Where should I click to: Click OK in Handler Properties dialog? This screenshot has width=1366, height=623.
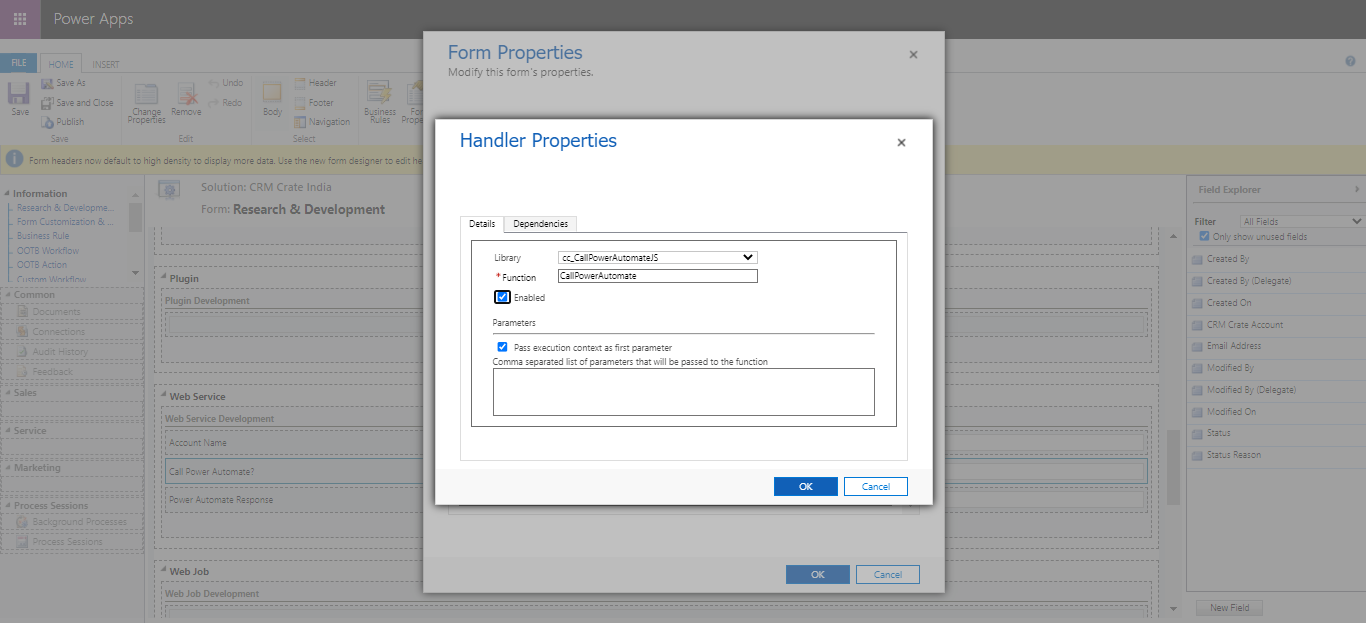pyautogui.click(x=805, y=485)
